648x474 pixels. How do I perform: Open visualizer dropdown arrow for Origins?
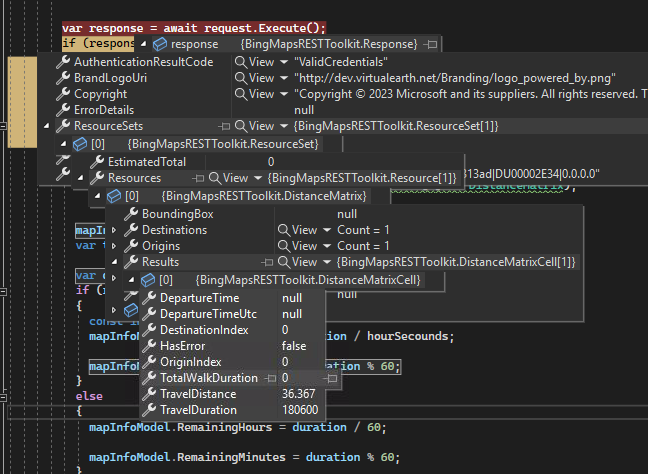pyautogui.click(x=327, y=246)
